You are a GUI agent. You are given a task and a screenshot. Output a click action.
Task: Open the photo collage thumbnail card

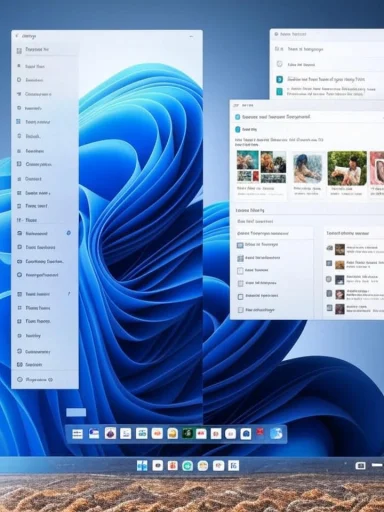tap(261, 167)
